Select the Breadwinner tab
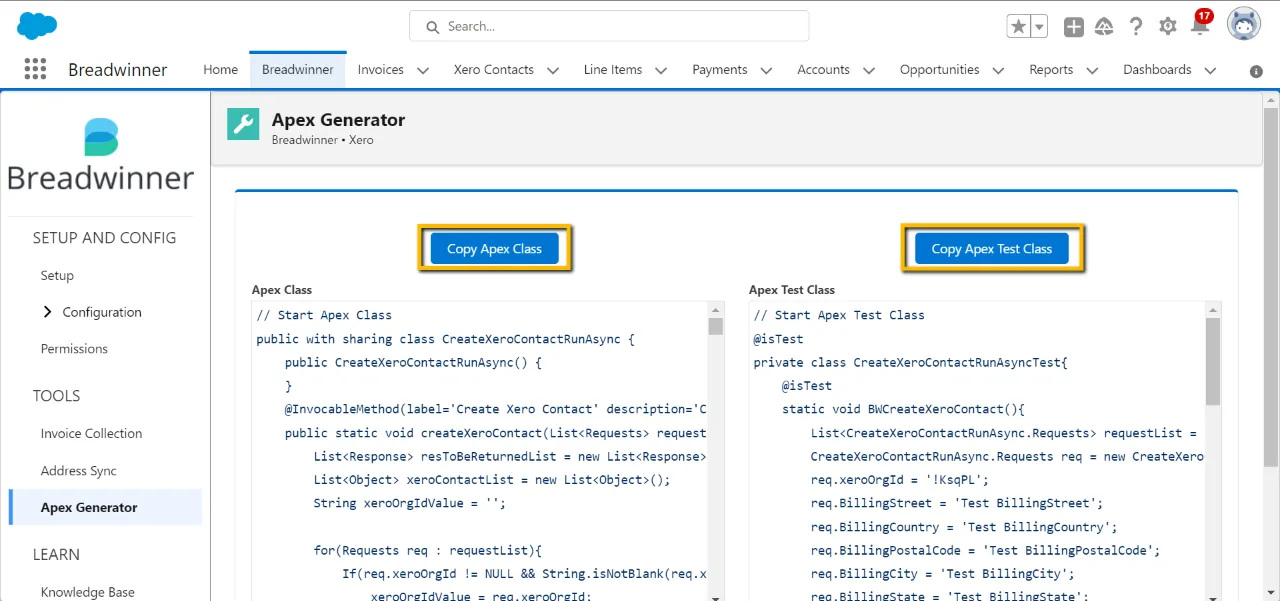The width and height of the screenshot is (1280, 601). tap(298, 70)
